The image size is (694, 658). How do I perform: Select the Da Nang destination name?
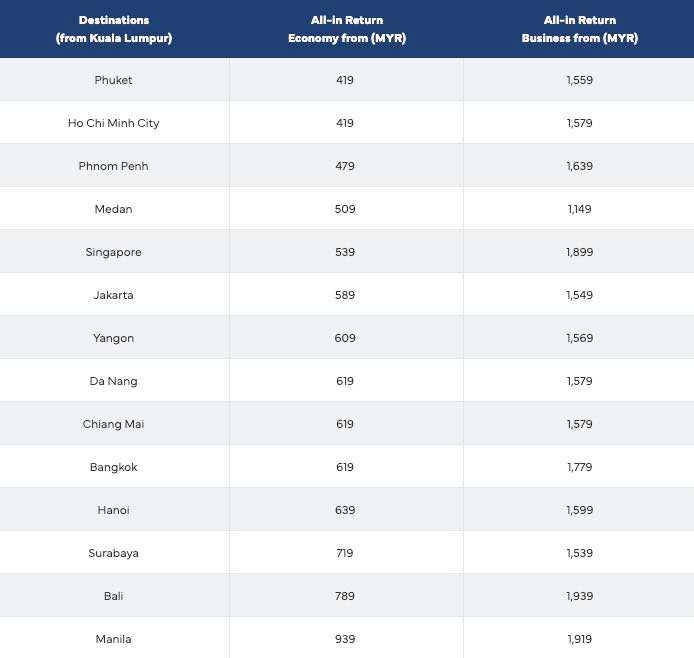(x=113, y=381)
